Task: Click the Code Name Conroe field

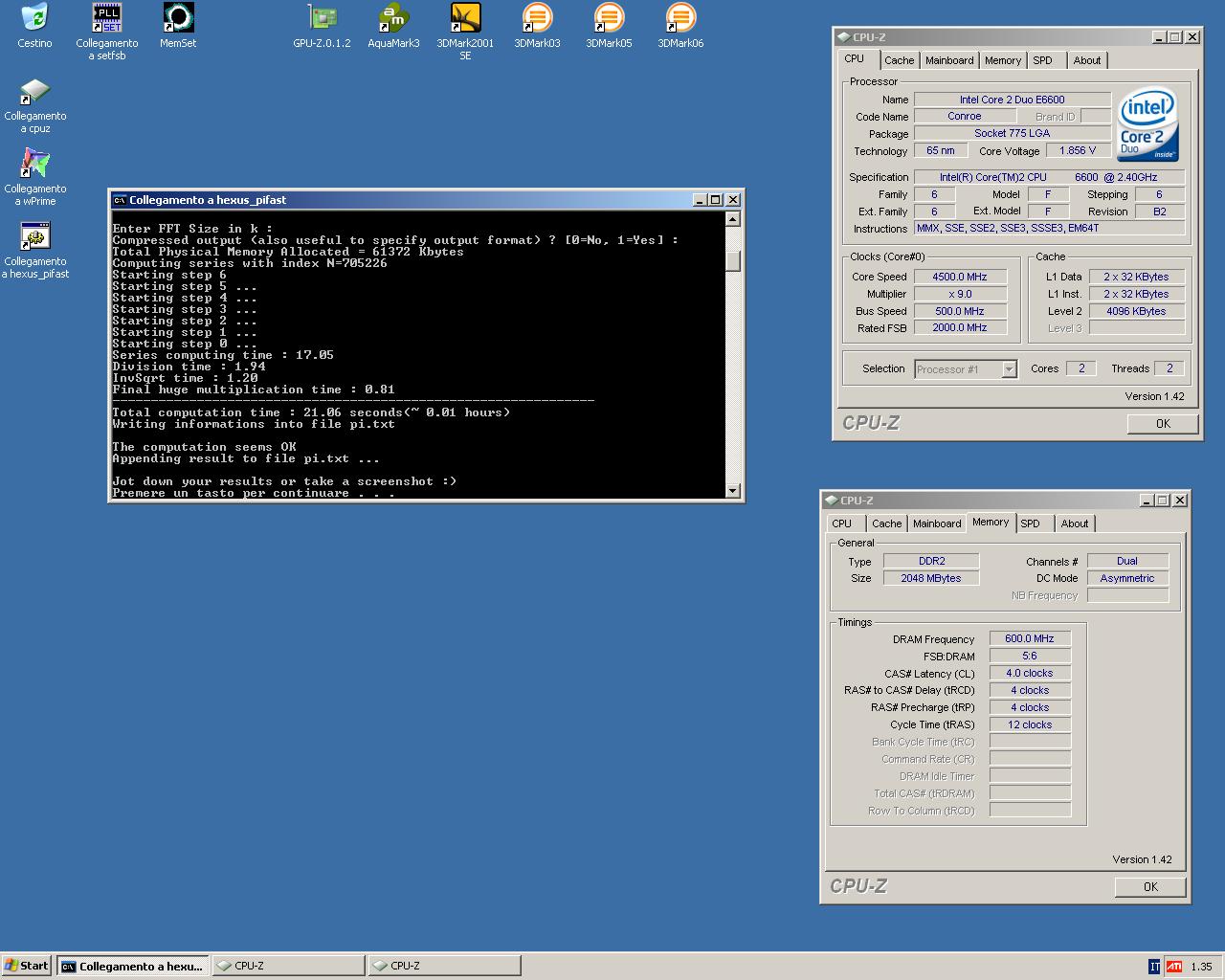Action: 965,116
